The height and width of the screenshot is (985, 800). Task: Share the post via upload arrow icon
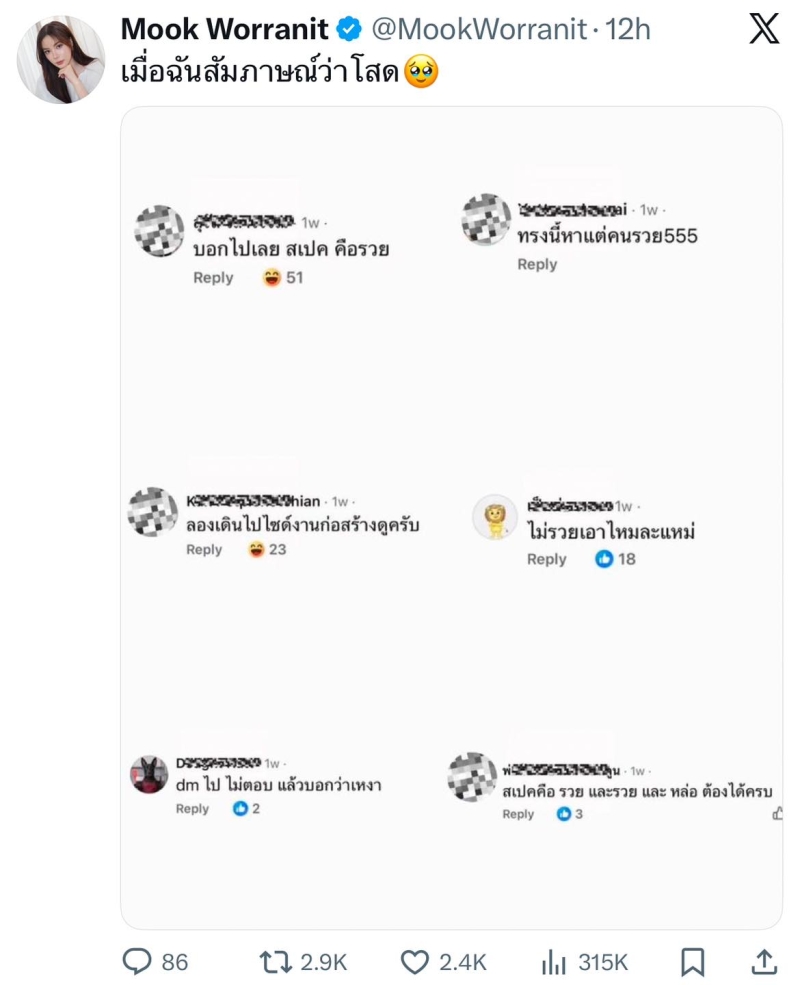click(x=764, y=962)
